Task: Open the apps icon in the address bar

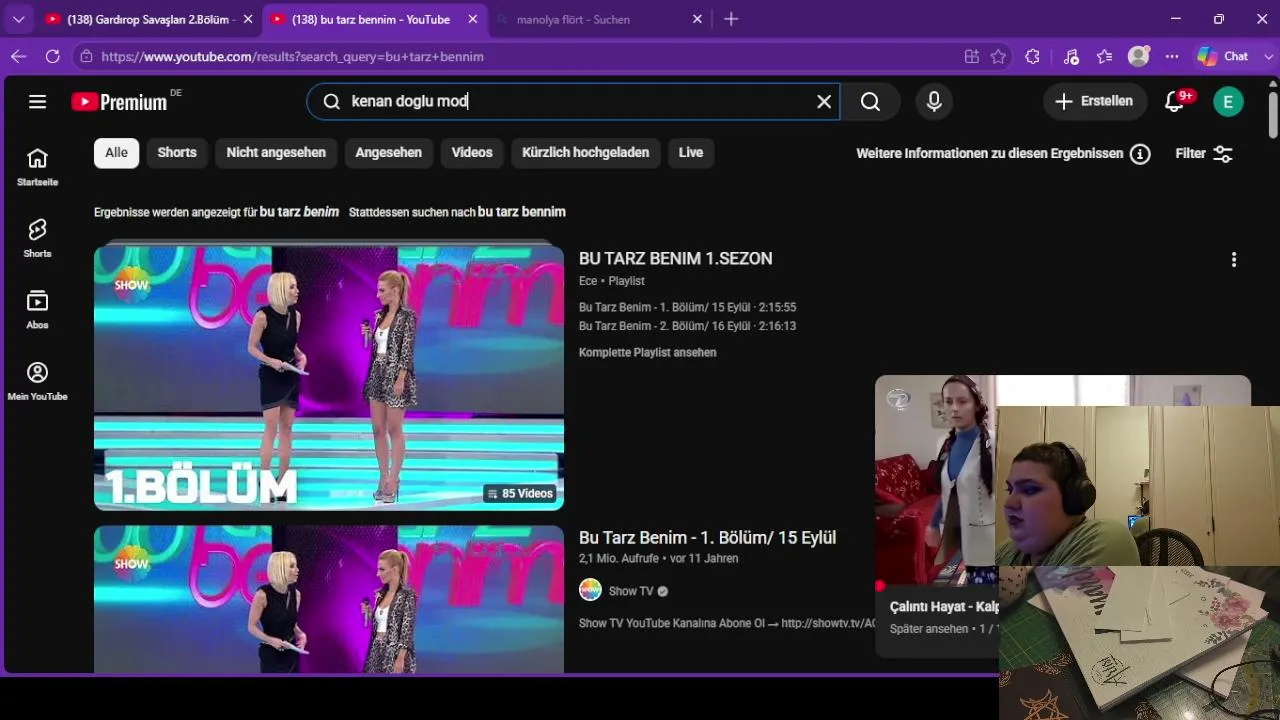Action: [971, 57]
